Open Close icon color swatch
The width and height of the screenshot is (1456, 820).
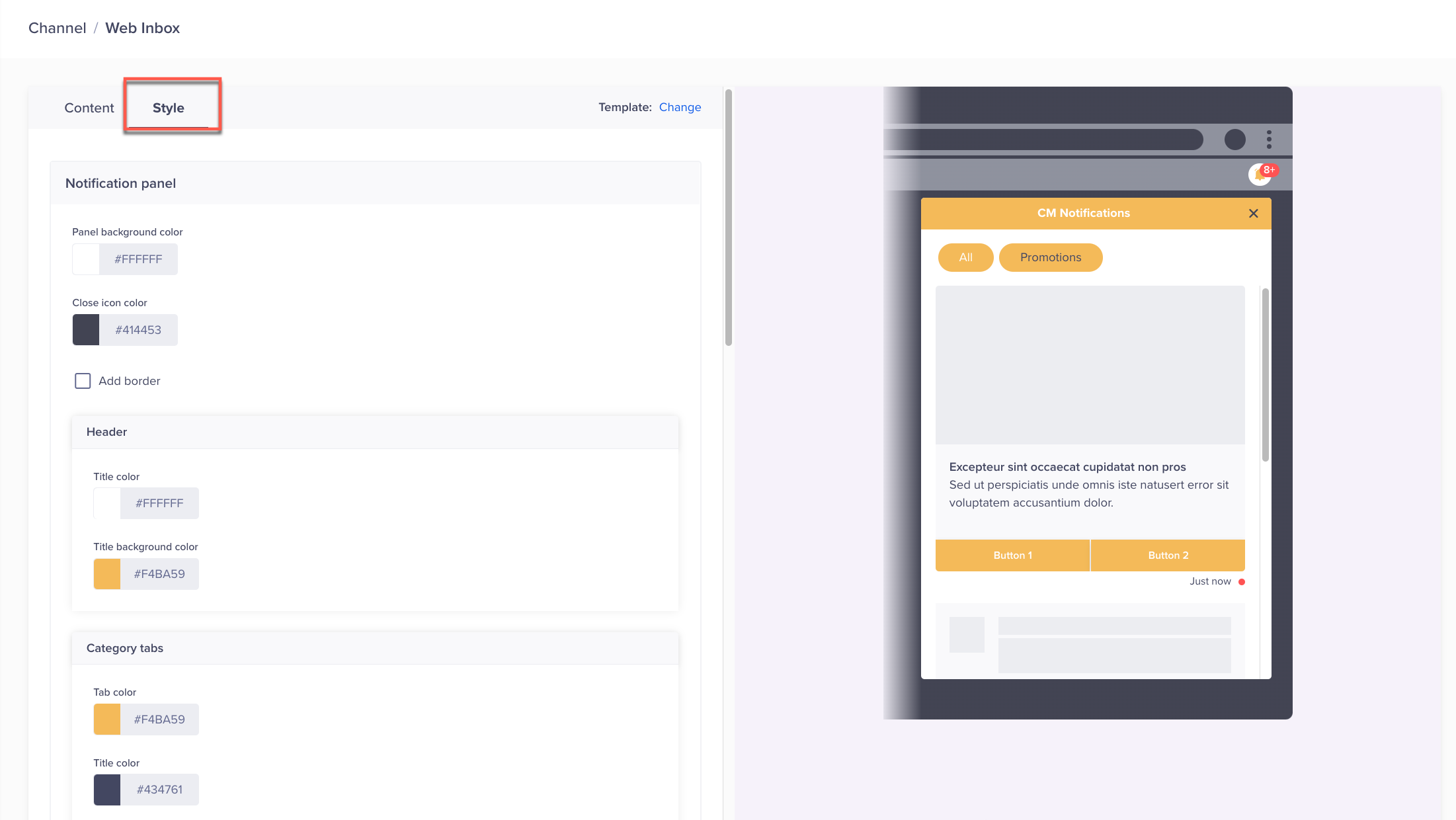click(86, 330)
